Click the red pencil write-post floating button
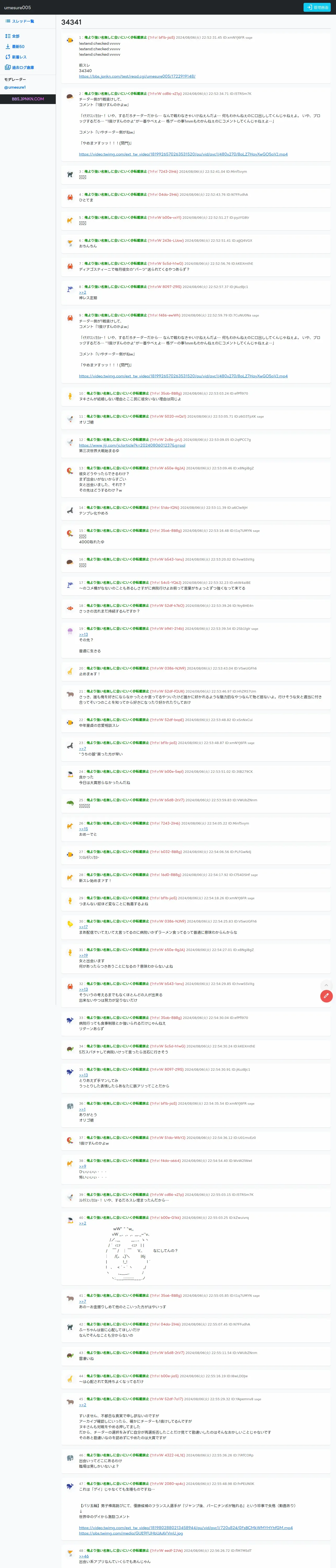This screenshot has width=336, height=1568. coord(326,996)
